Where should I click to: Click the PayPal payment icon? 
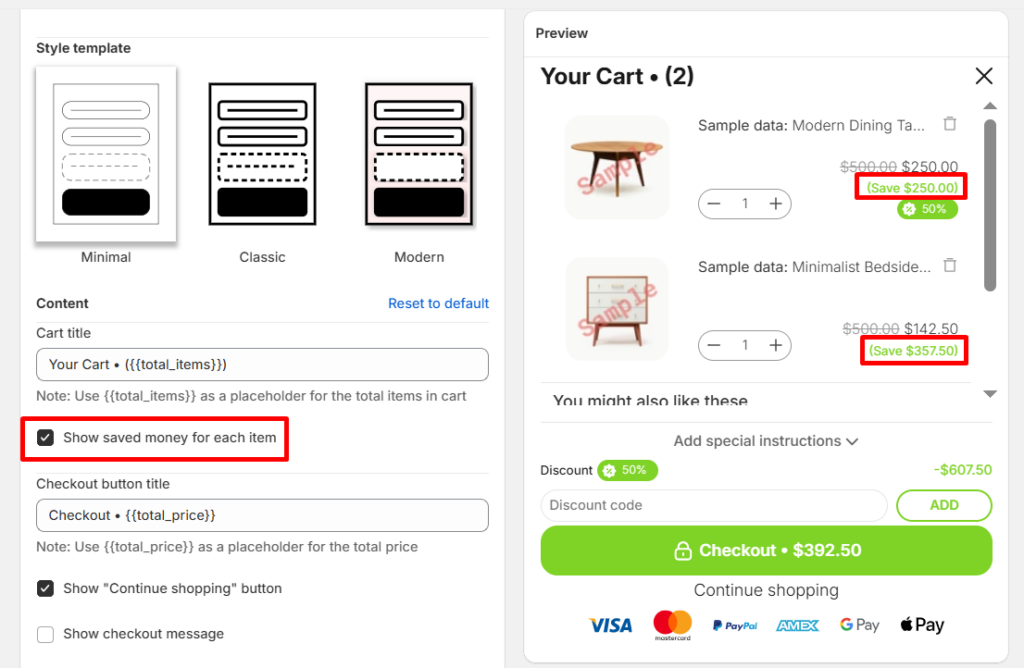coord(734,625)
